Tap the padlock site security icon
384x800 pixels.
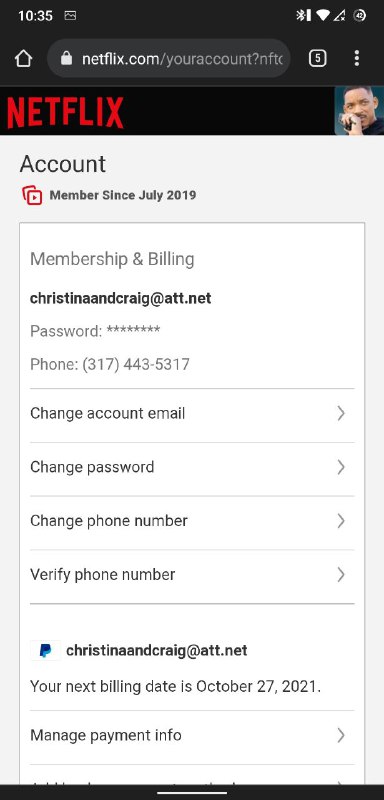click(x=67, y=59)
